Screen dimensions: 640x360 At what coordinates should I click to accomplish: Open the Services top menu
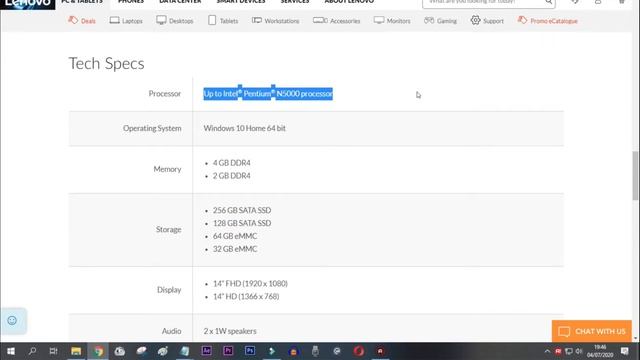[295, 2]
